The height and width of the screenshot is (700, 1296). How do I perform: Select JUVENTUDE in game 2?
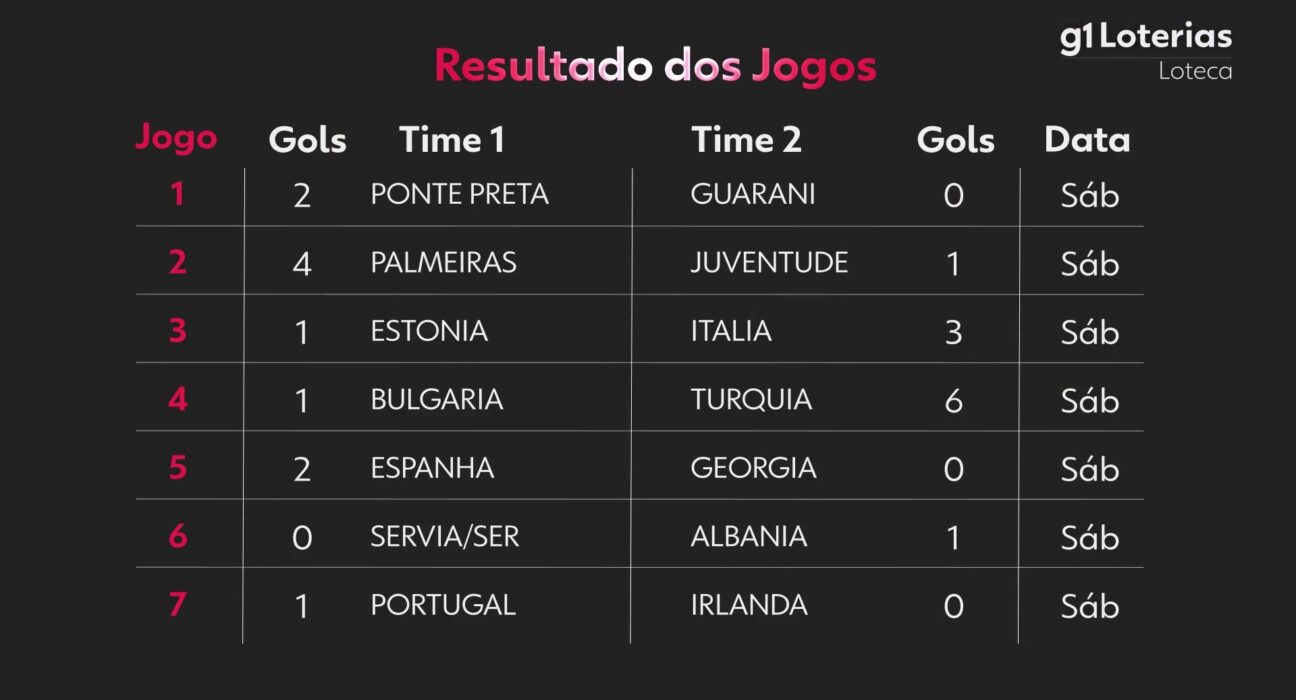pos(769,262)
